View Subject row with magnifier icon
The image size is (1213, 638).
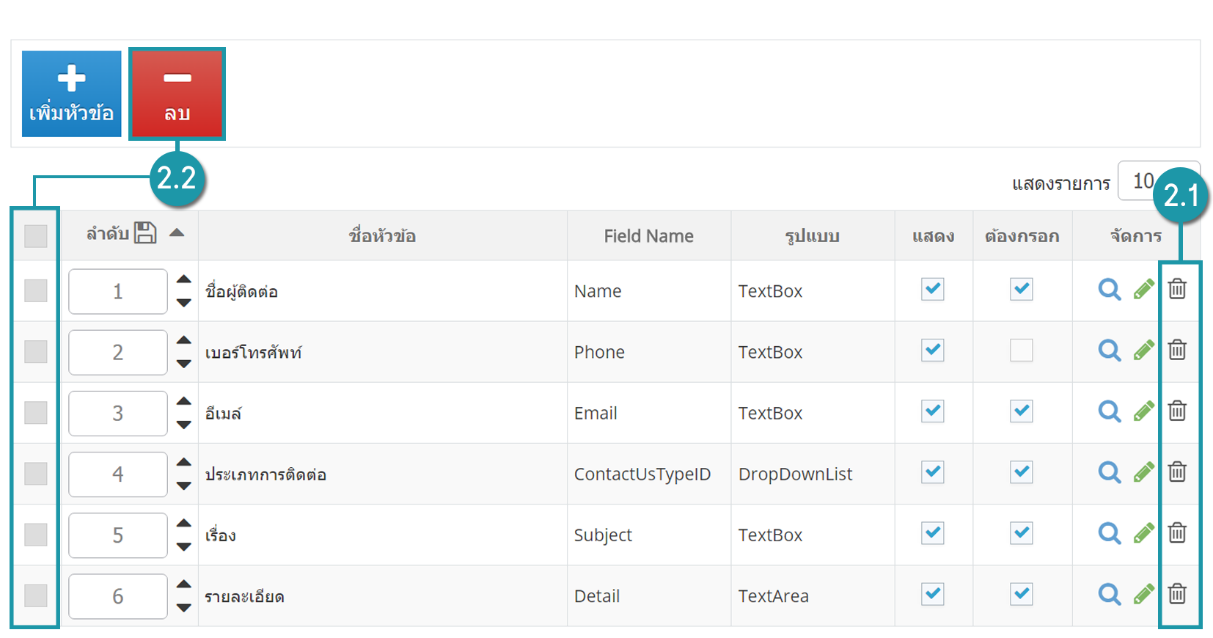(x=1110, y=533)
